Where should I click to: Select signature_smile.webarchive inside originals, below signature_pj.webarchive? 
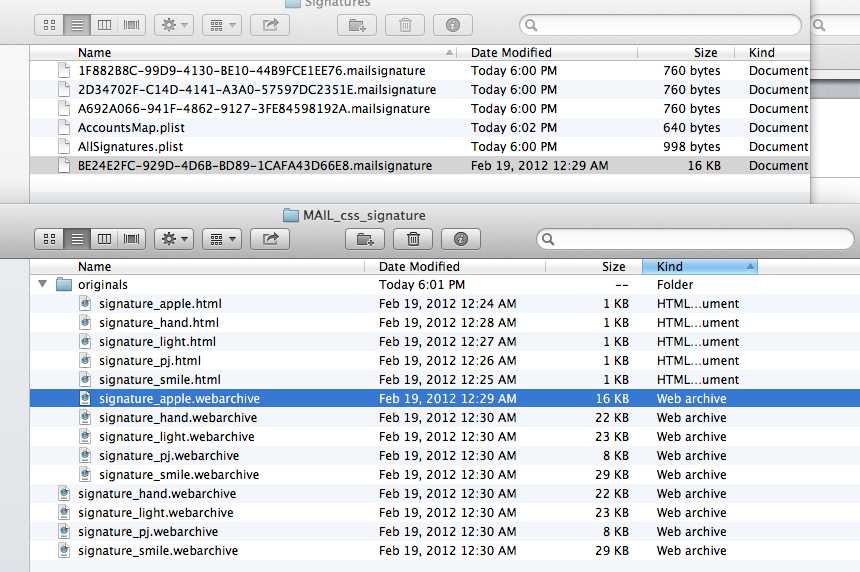pos(445,475)
